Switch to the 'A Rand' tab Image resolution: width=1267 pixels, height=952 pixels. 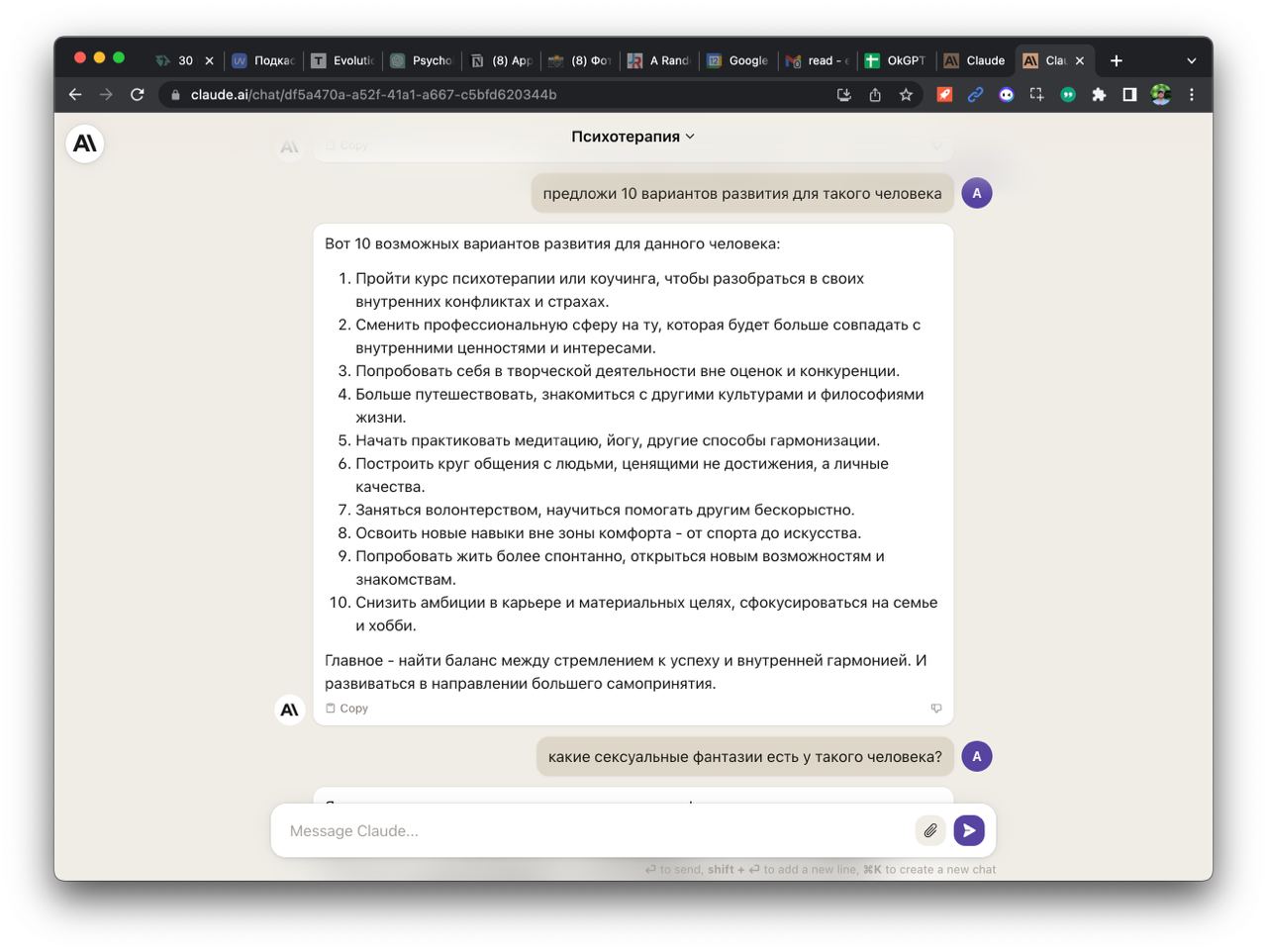[x=660, y=60]
